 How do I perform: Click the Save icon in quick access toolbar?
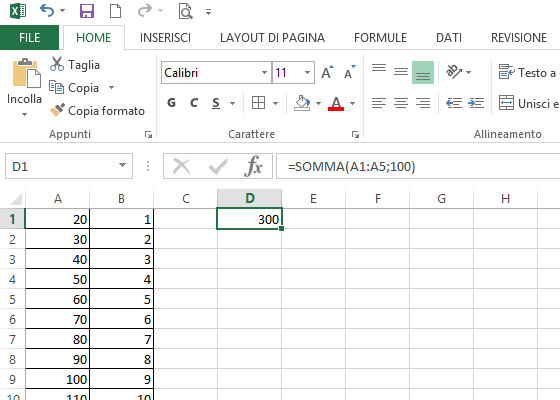[87, 11]
